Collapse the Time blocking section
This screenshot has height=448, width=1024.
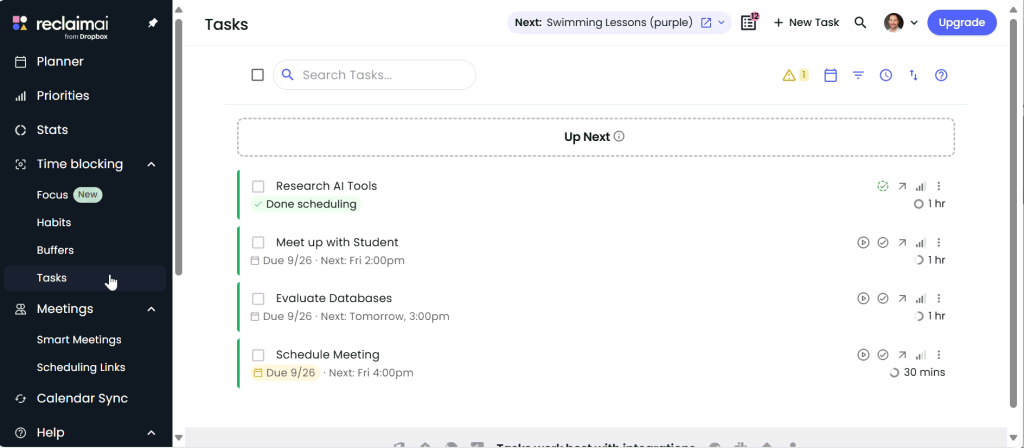coord(152,164)
